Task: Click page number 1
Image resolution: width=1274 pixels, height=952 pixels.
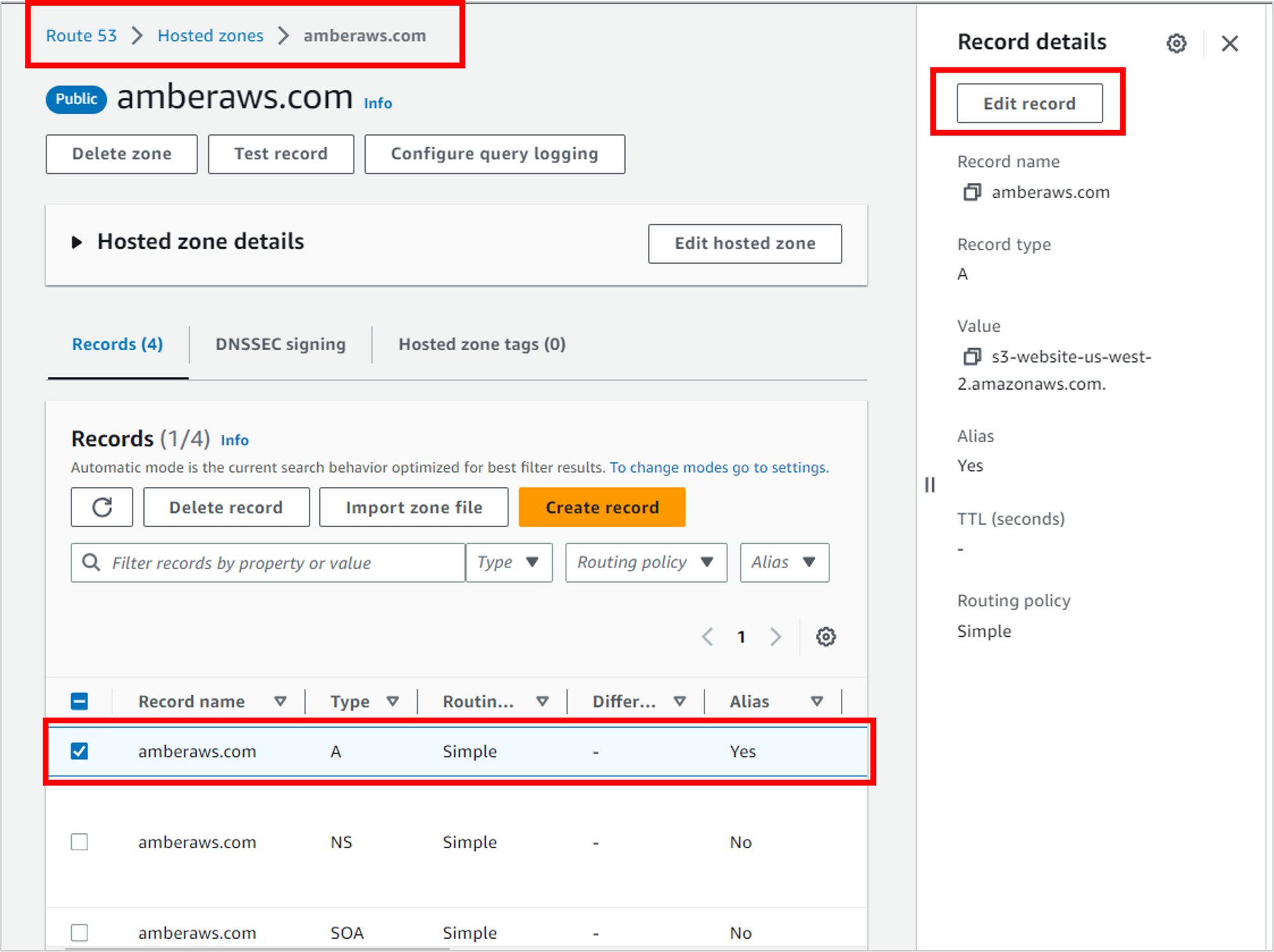Action: pyautogui.click(x=741, y=636)
